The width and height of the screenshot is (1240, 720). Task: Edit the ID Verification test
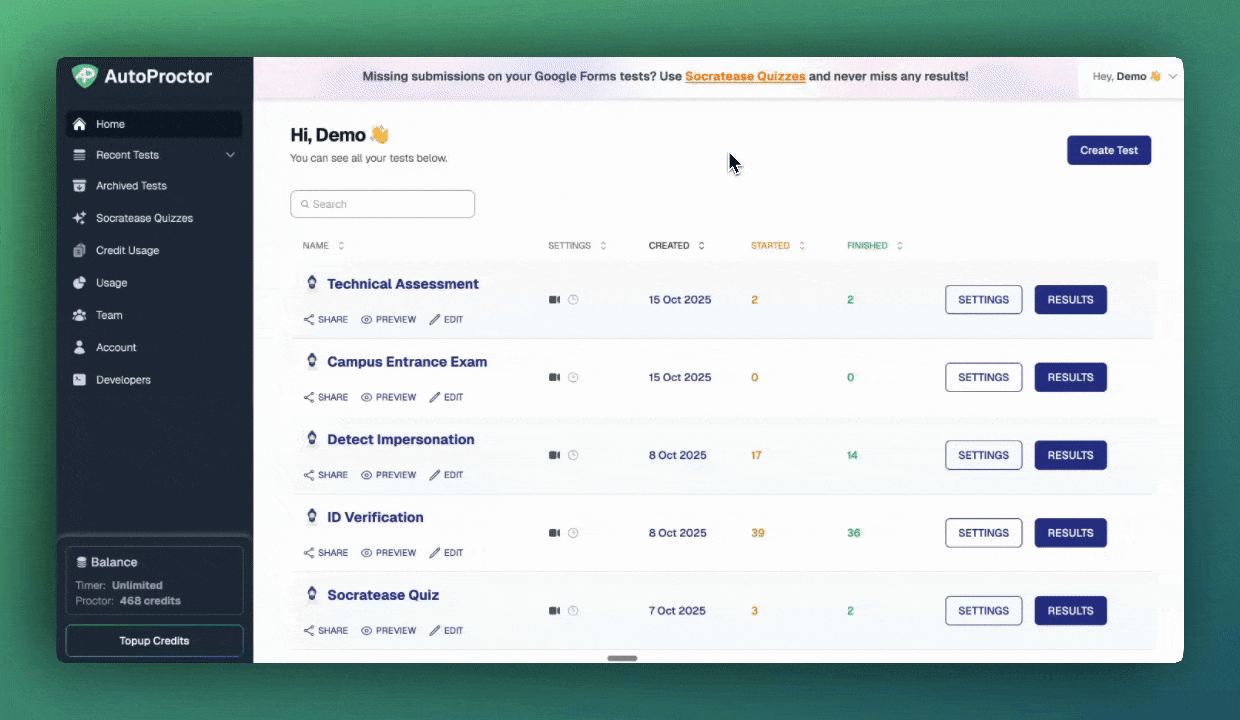click(447, 553)
